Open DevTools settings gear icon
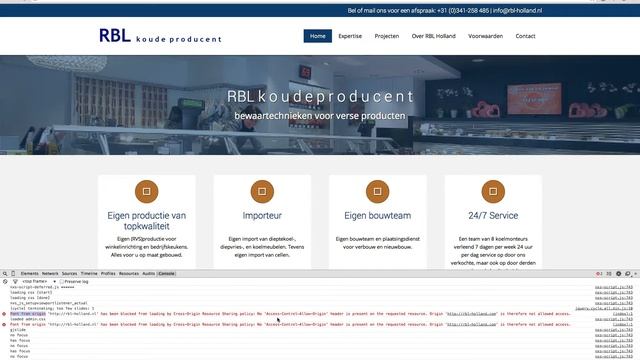This screenshot has height=360, width=640. [619, 274]
